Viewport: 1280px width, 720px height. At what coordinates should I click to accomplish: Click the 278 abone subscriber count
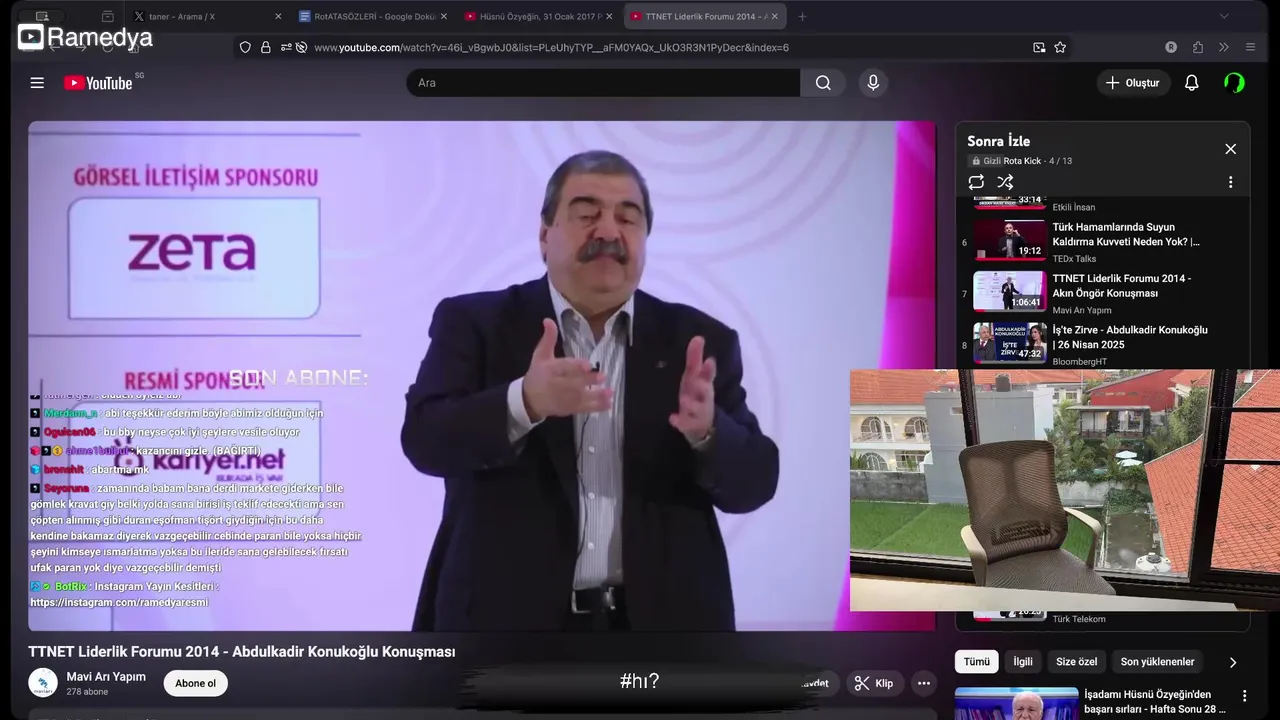point(87,692)
